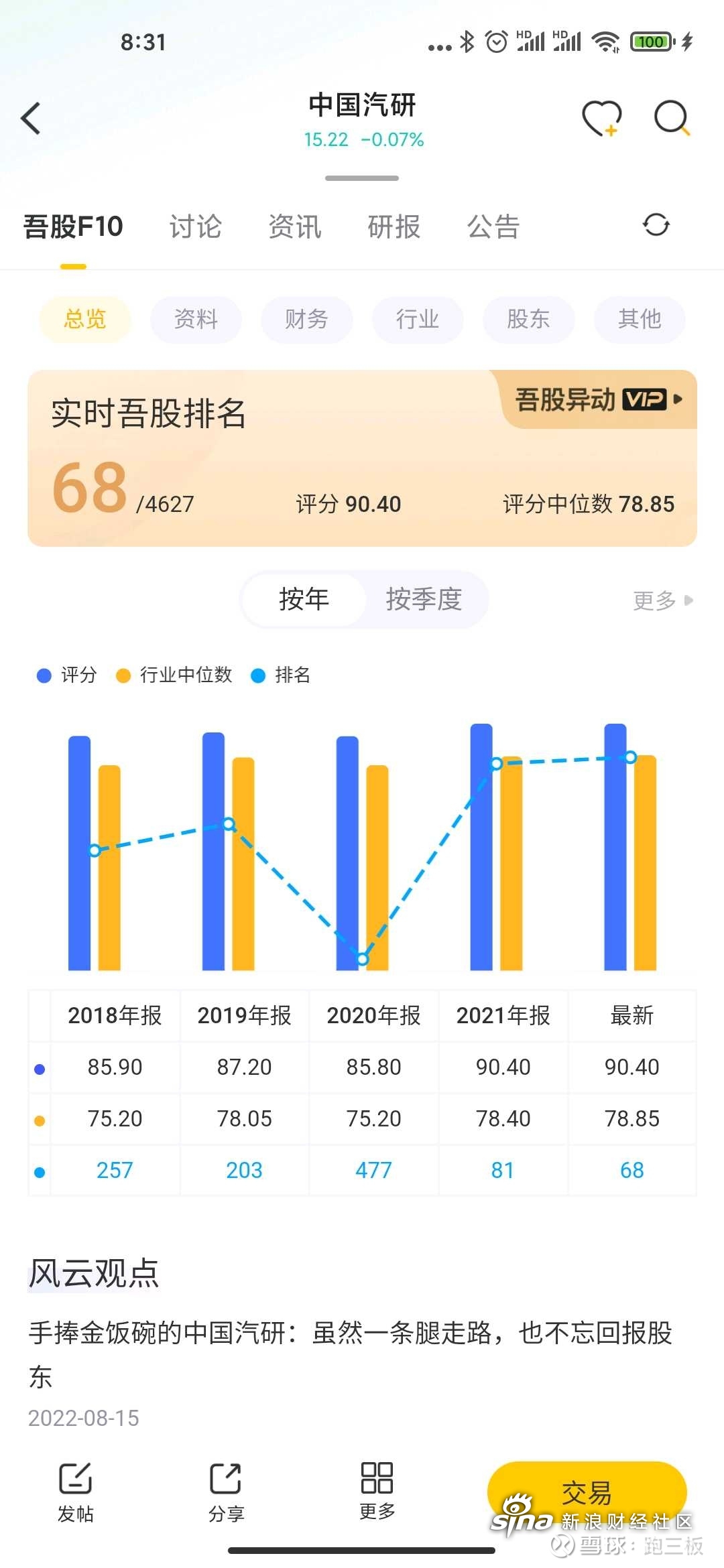Viewport: 724px width, 1568px height.
Task: Tap the 风云观点 section heading
Action: [94, 1274]
